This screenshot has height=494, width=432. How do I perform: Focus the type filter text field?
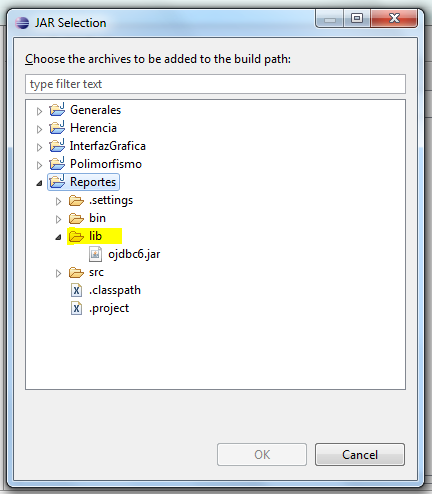coord(215,84)
